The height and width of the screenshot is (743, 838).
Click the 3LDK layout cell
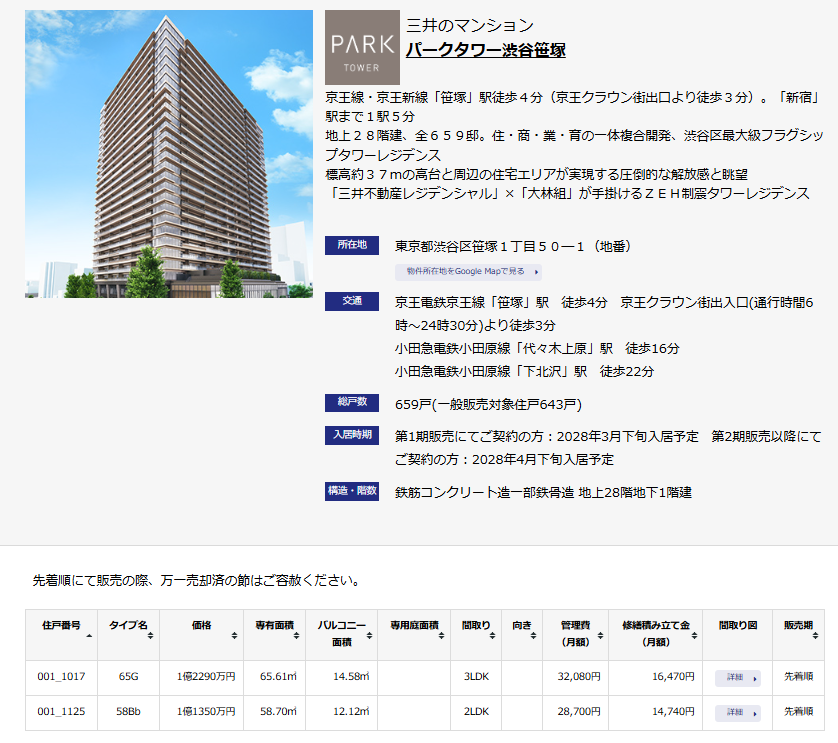pos(476,677)
